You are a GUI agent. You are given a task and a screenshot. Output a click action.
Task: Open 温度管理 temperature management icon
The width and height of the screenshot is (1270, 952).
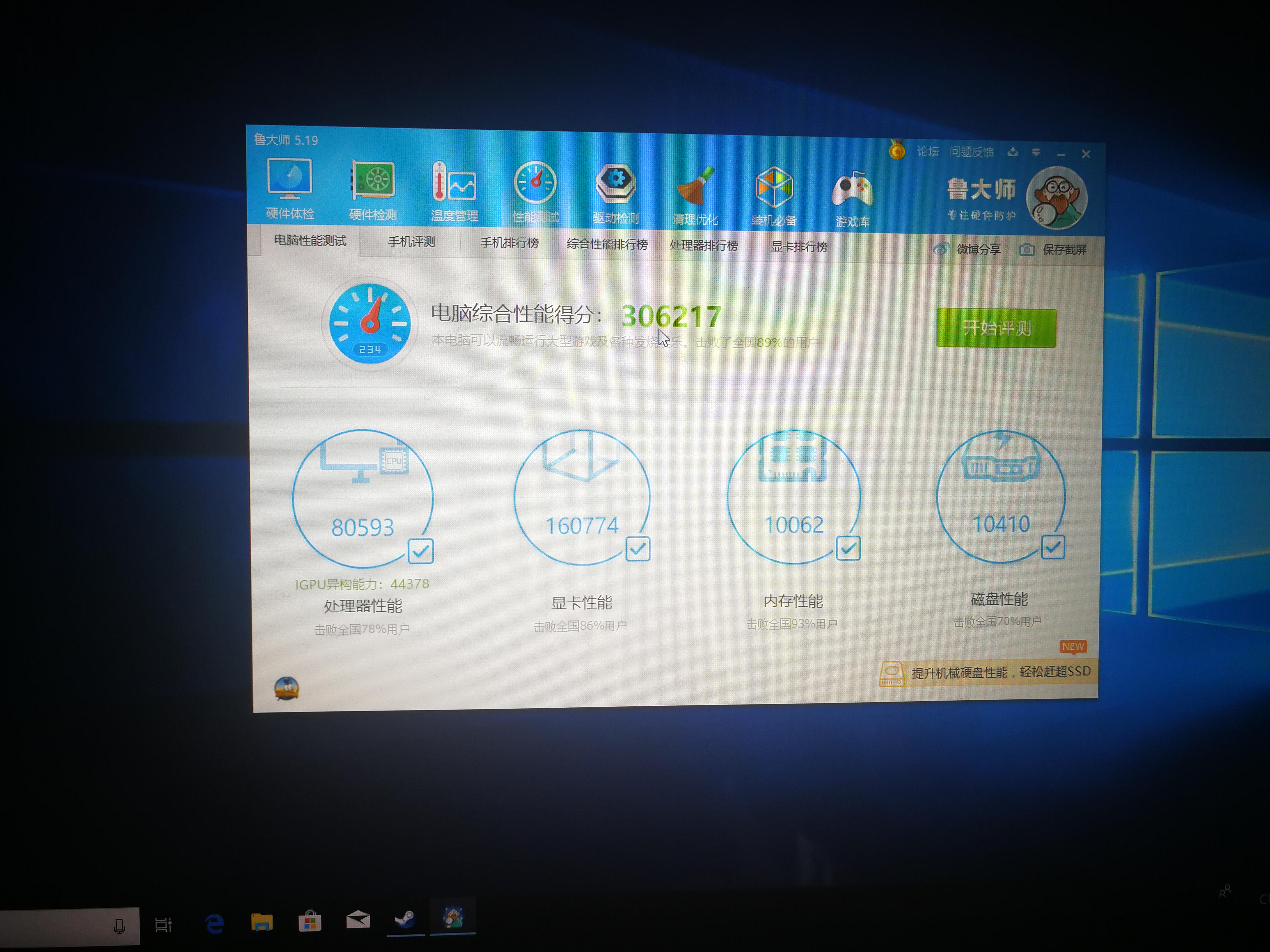[x=454, y=192]
